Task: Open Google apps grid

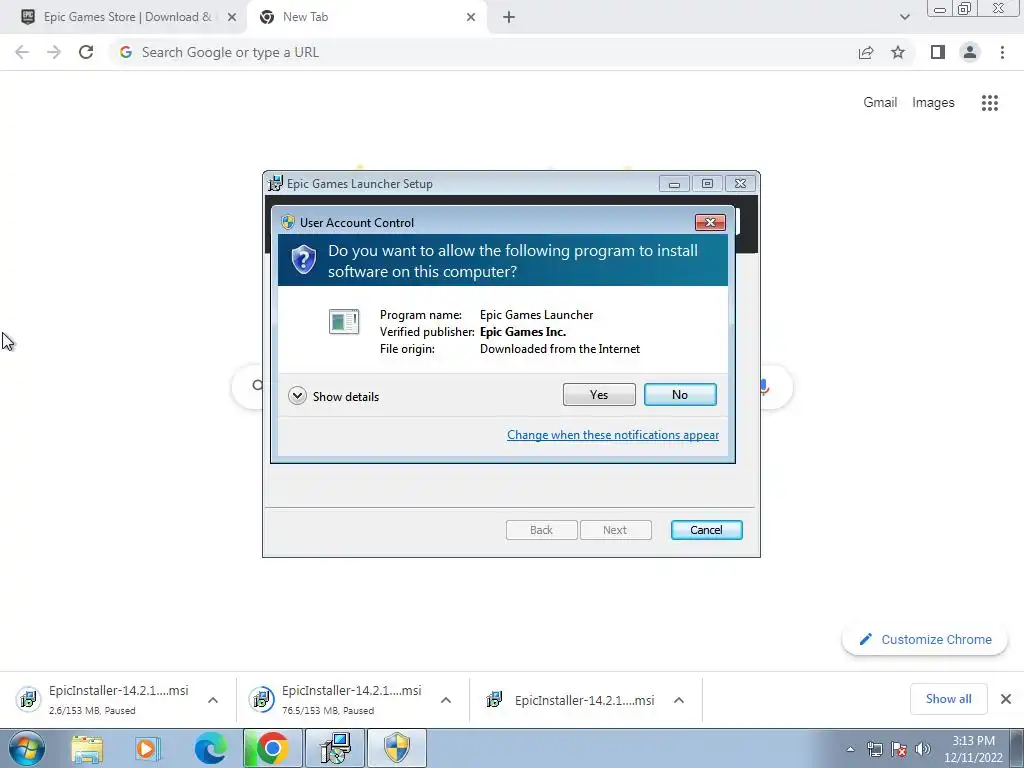Action: click(989, 103)
